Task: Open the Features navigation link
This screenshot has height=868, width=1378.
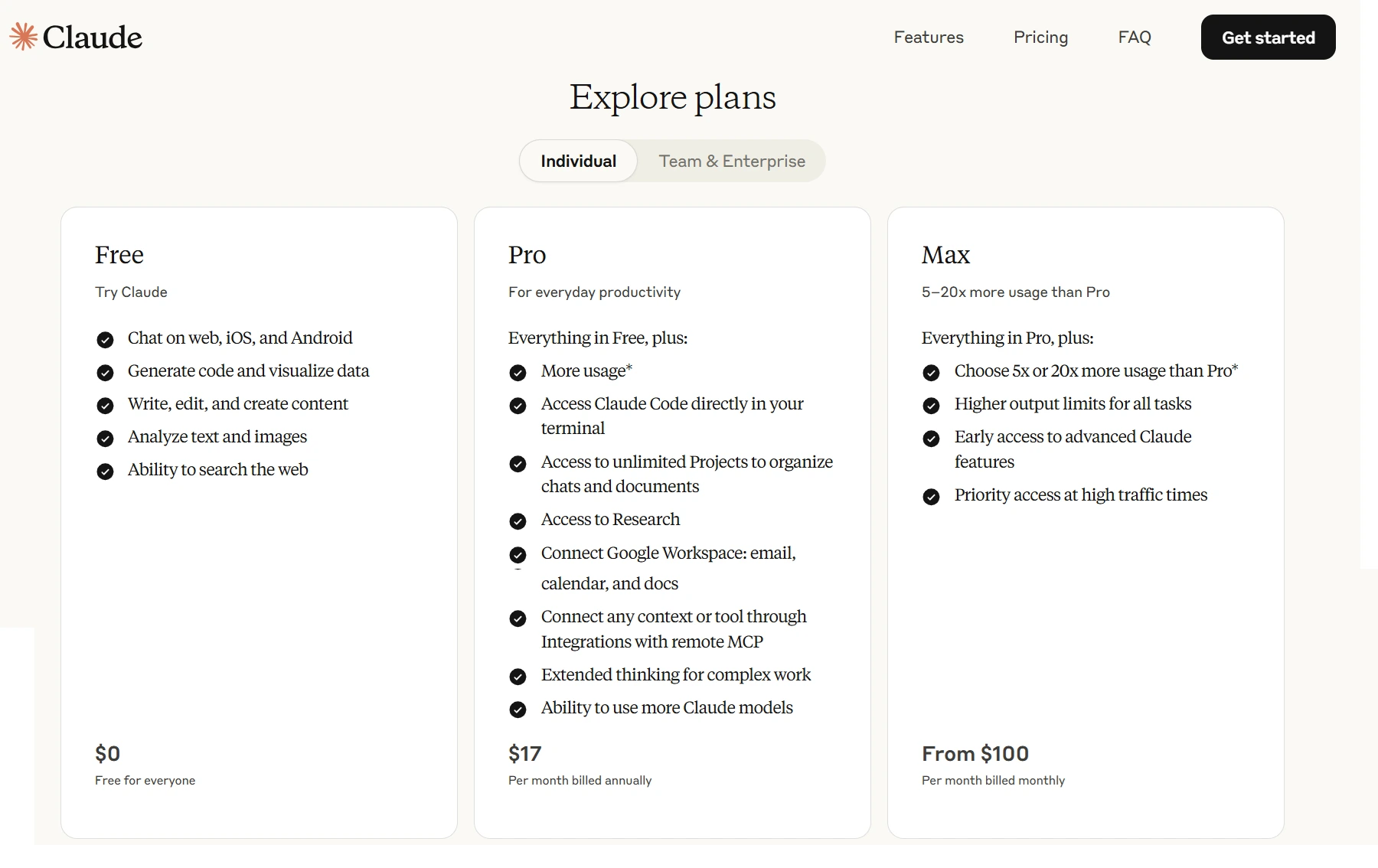Action: point(928,38)
